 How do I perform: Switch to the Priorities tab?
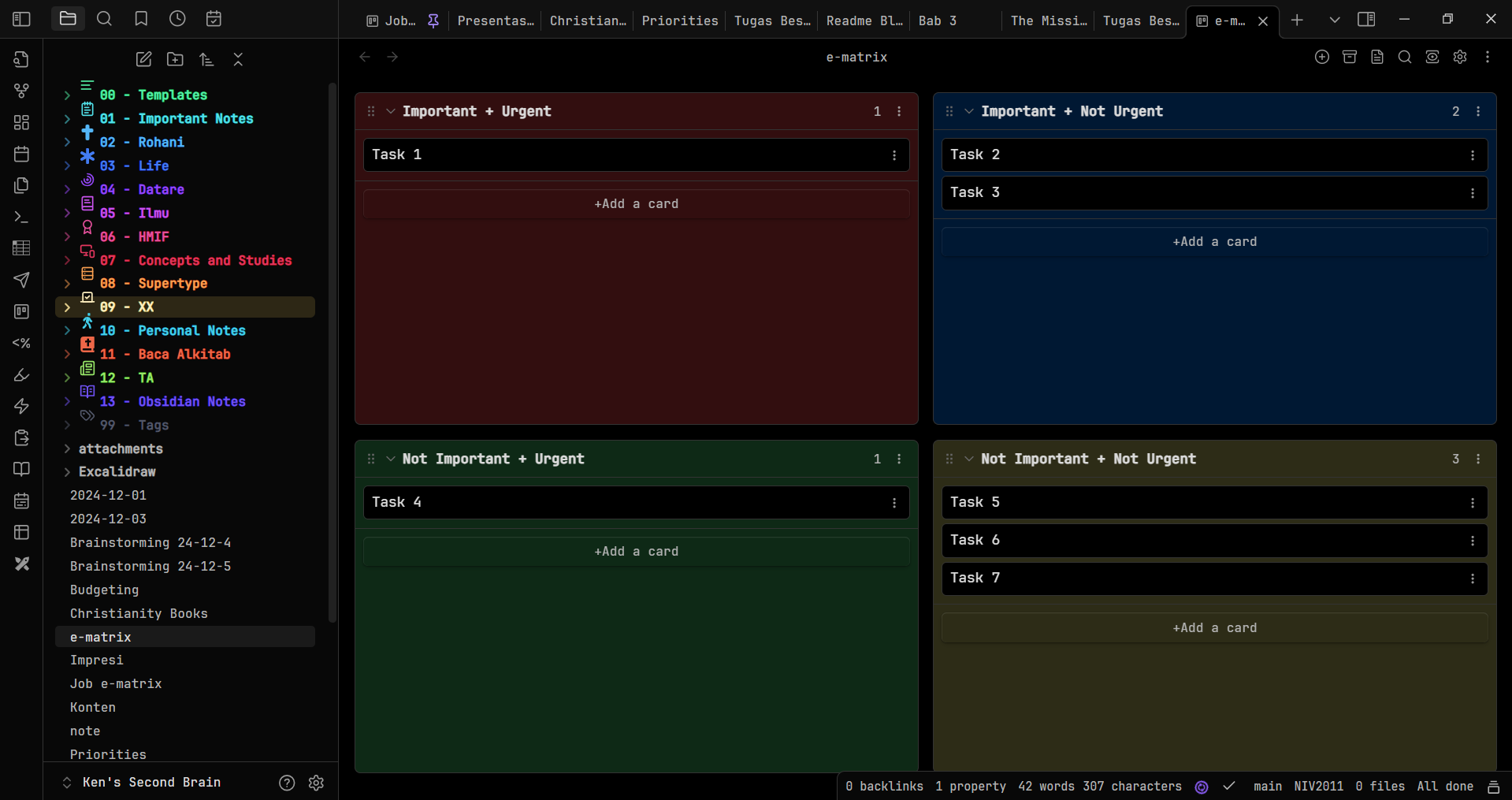click(679, 20)
